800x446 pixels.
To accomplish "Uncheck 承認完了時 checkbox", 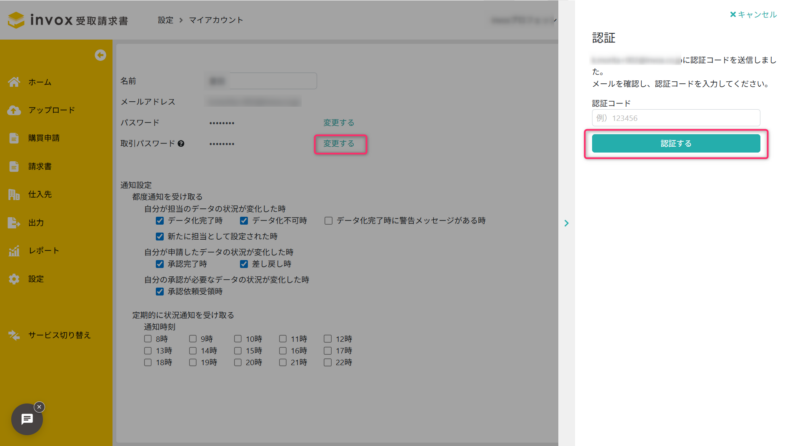I will coord(160,264).
